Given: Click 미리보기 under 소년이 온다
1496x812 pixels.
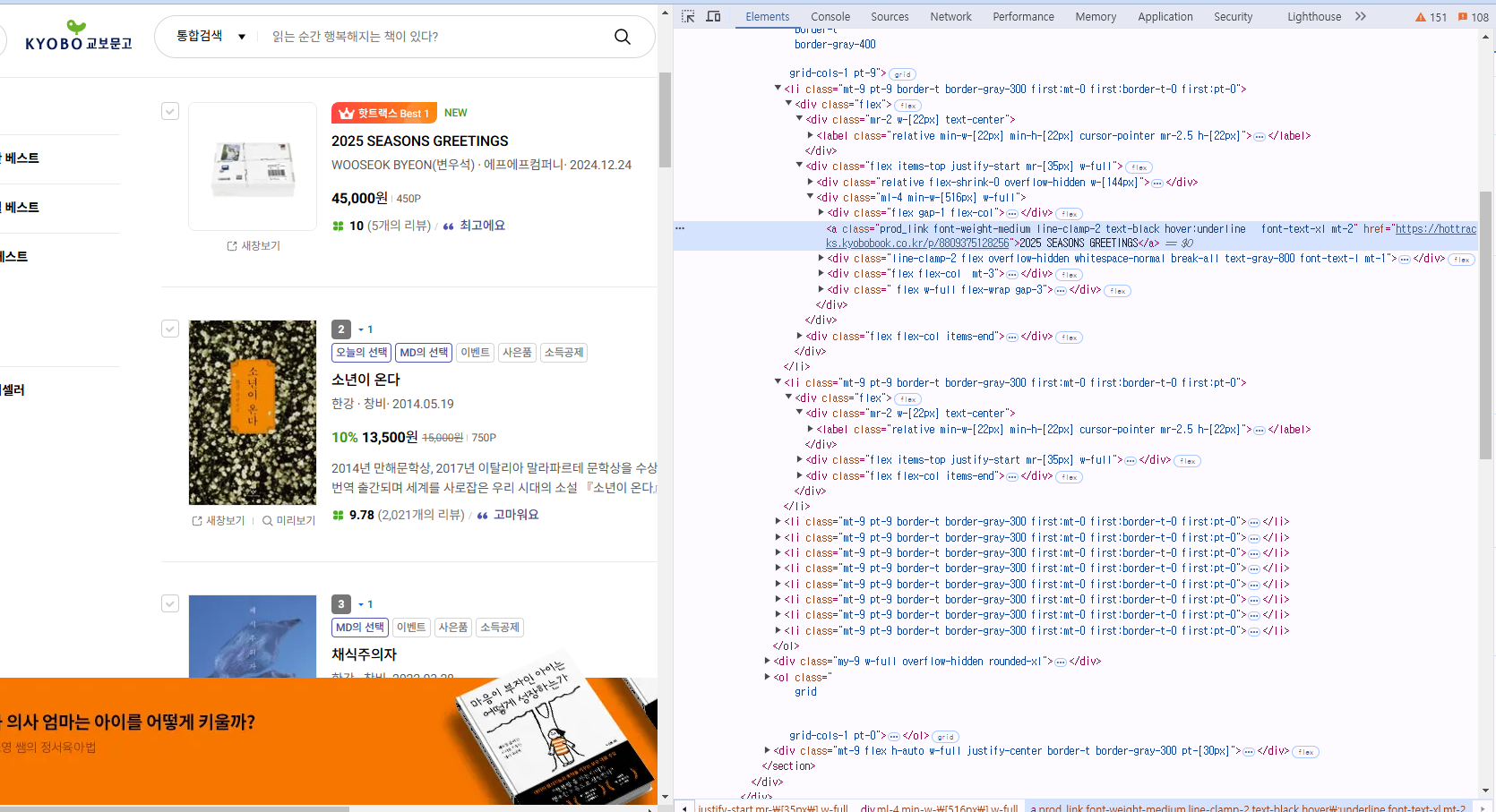Looking at the screenshot, I should click(x=288, y=520).
